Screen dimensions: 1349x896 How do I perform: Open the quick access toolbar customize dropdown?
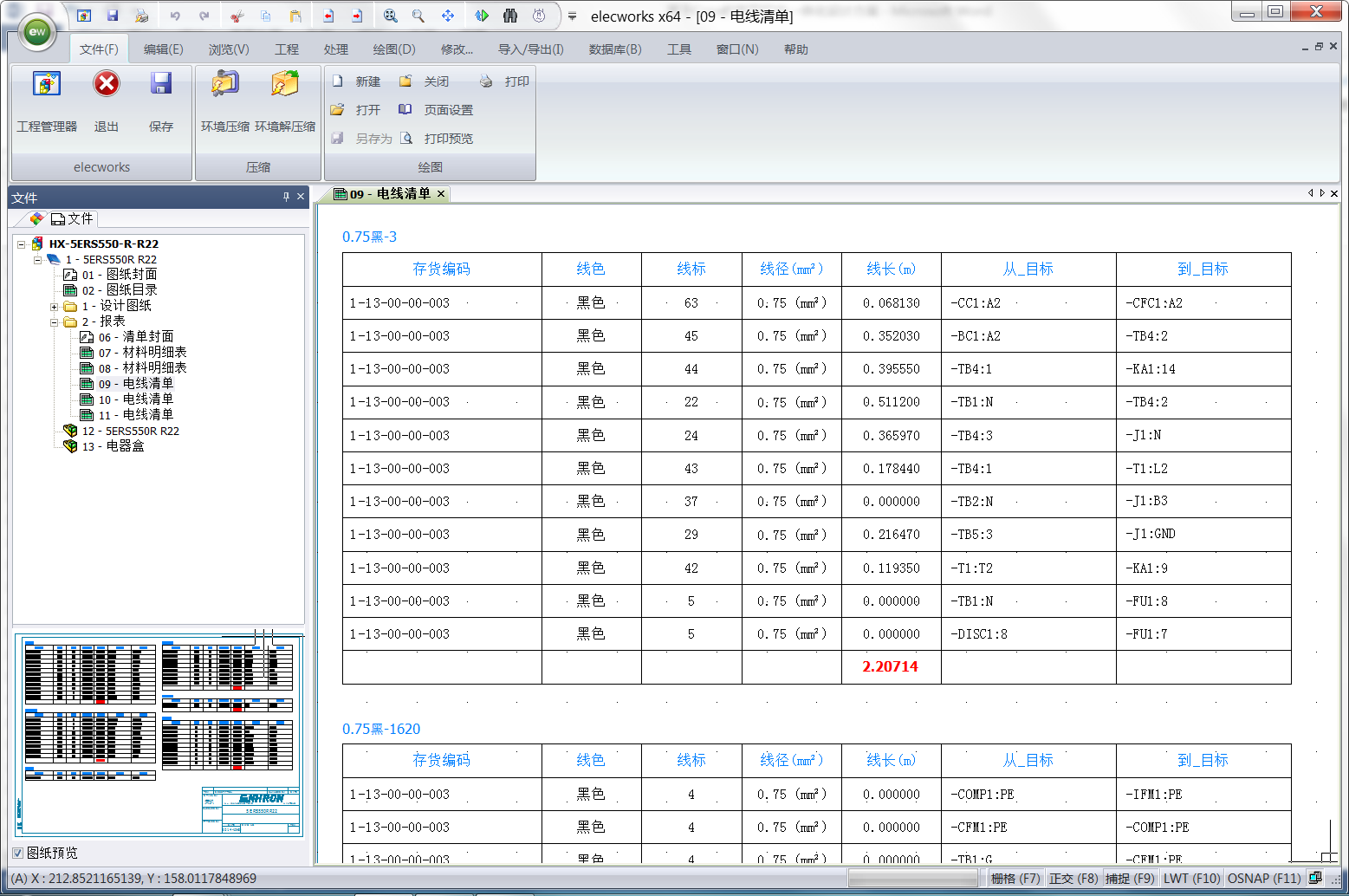[572, 16]
